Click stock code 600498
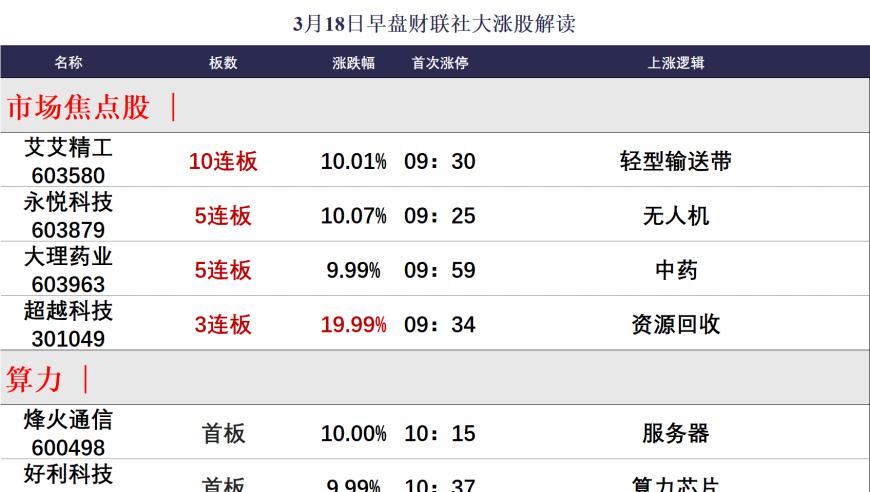This screenshot has height=492, width=870. click(x=68, y=448)
